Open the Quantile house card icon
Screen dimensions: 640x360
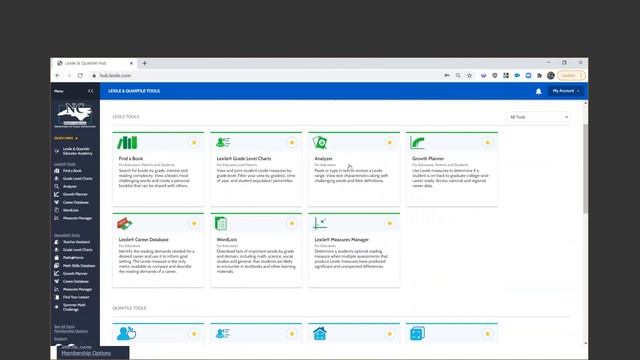pos(320,333)
